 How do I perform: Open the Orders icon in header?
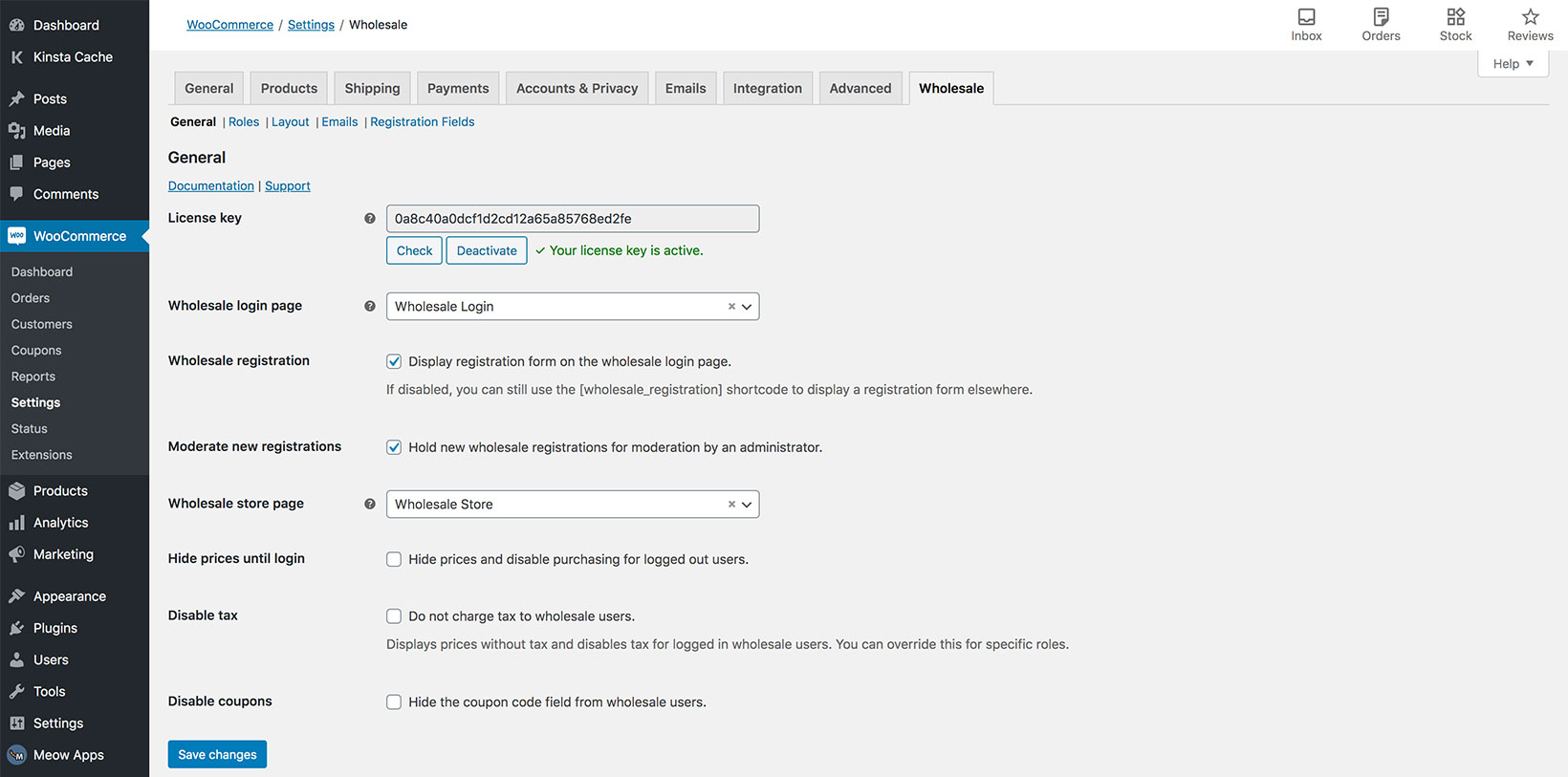[1381, 16]
